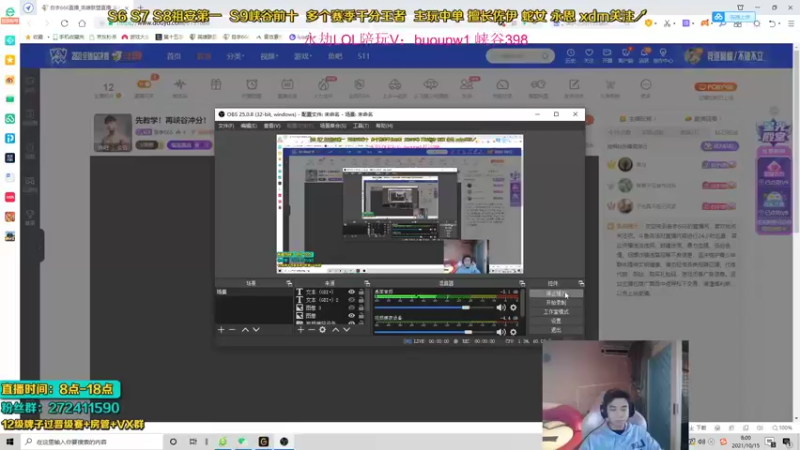This screenshot has height=450, width=800.
Task: Click start recording in OBS controls
Action: (x=556, y=303)
